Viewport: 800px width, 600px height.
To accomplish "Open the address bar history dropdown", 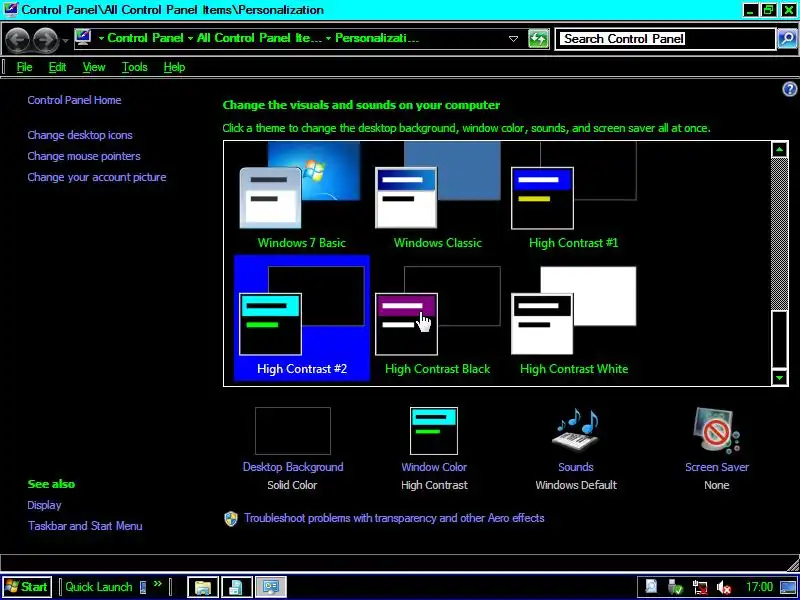I will pyautogui.click(x=514, y=39).
